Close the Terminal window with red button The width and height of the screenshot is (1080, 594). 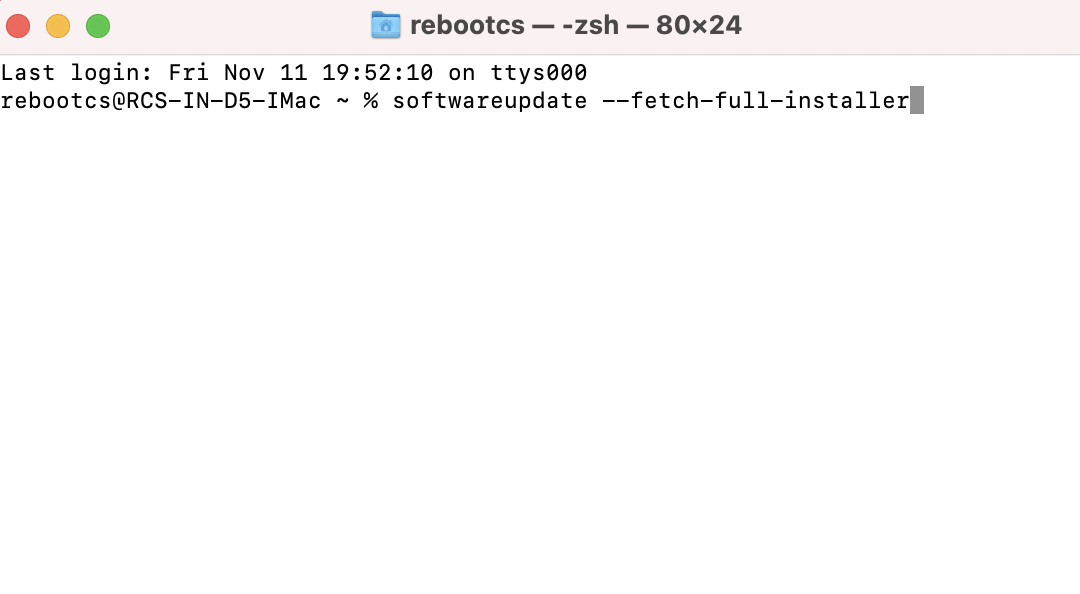coord(18,26)
